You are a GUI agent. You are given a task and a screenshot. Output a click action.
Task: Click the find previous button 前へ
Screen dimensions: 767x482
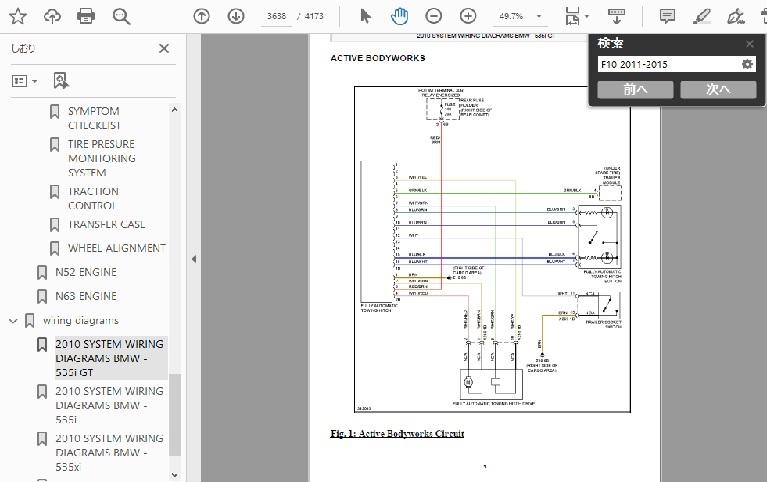point(635,89)
